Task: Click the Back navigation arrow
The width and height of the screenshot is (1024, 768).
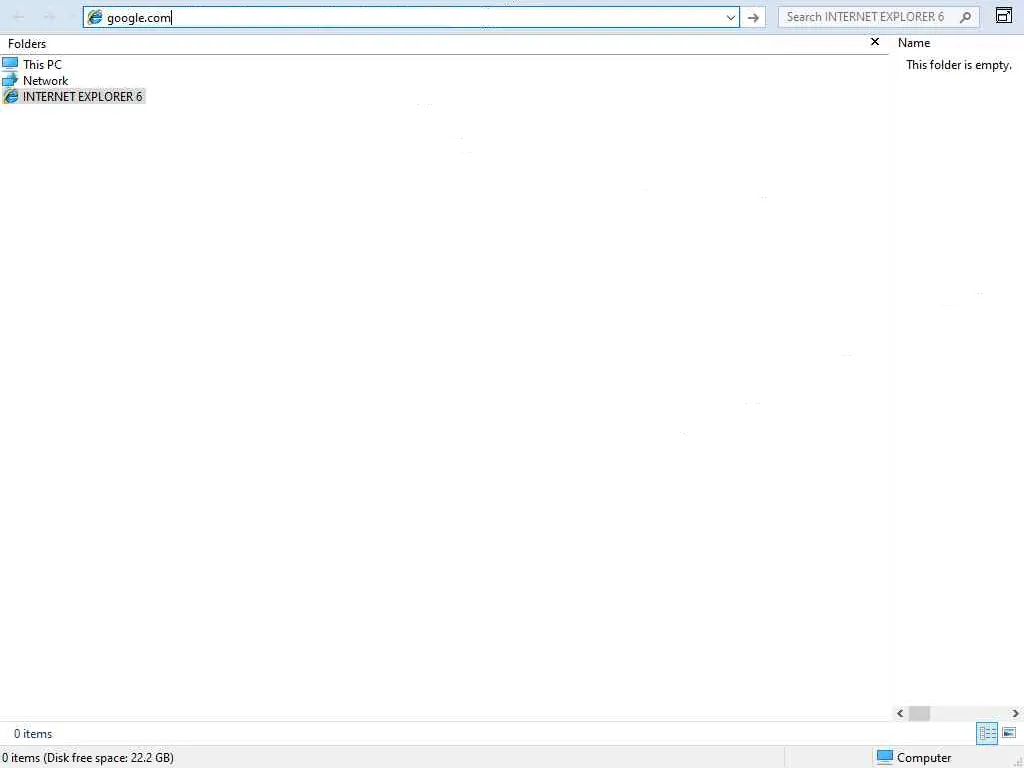Action: [x=18, y=18]
